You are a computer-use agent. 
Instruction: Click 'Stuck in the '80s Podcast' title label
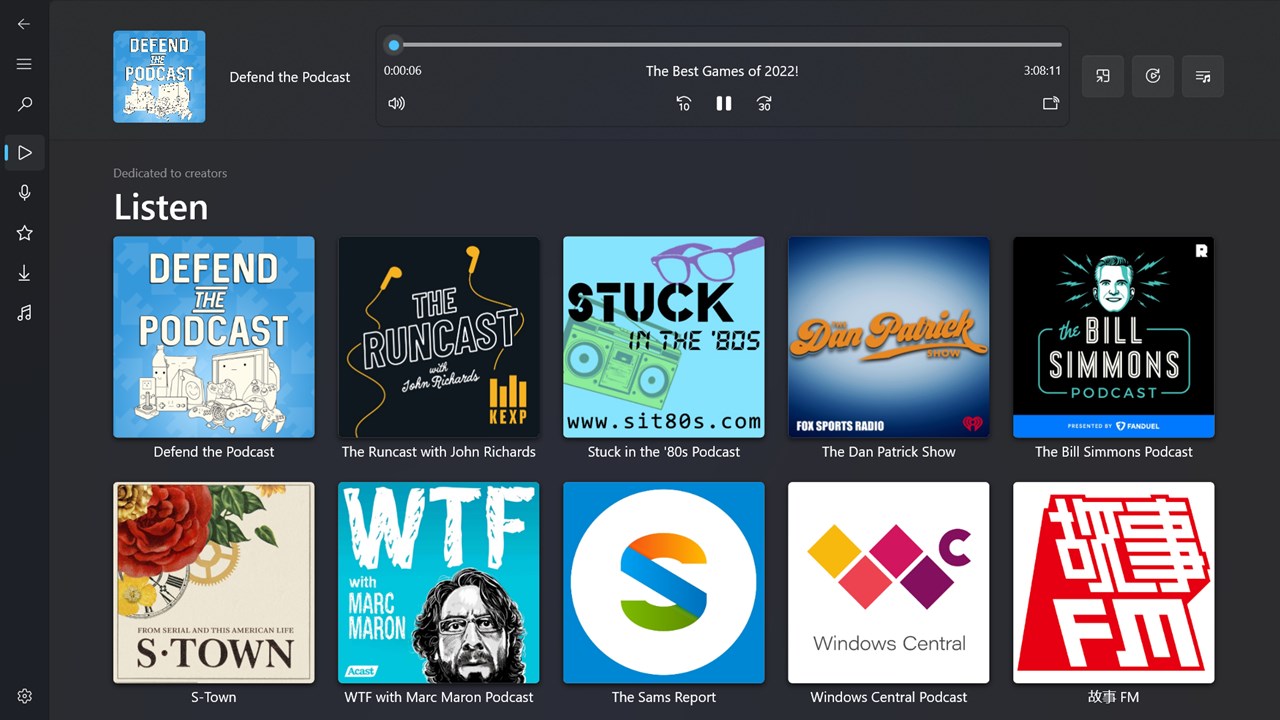[664, 452]
